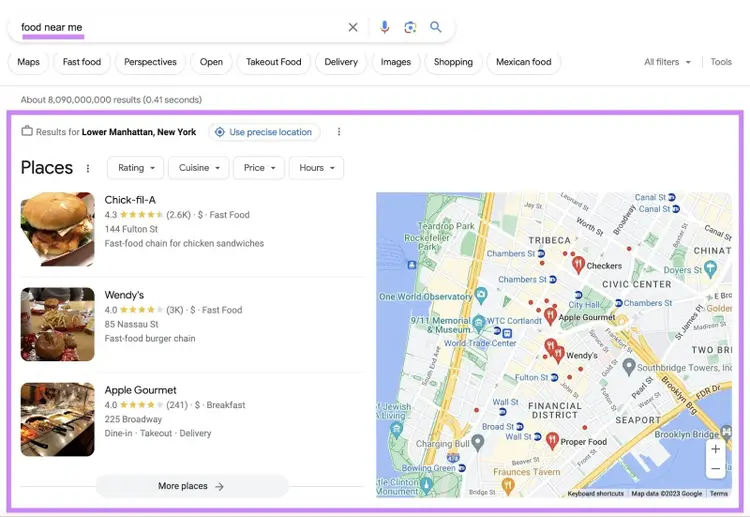This screenshot has width=750, height=517.
Task: Select the Mexican food chip
Action: click(x=524, y=62)
